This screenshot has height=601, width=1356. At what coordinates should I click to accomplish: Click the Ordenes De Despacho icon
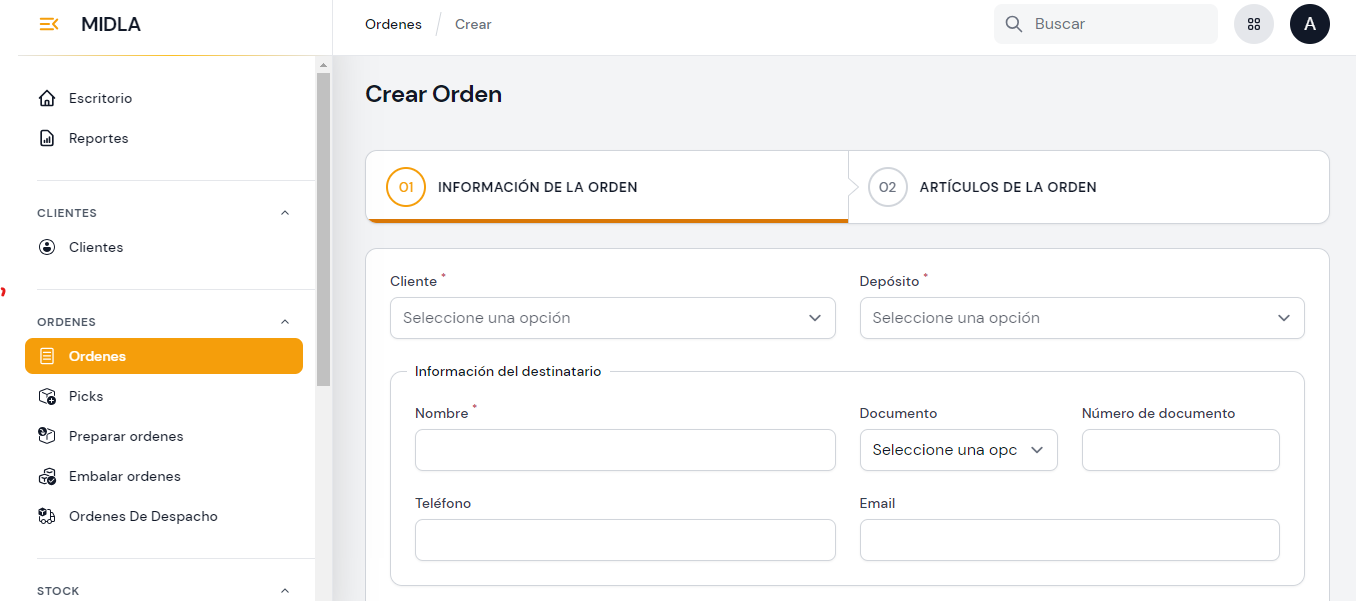click(47, 517)
